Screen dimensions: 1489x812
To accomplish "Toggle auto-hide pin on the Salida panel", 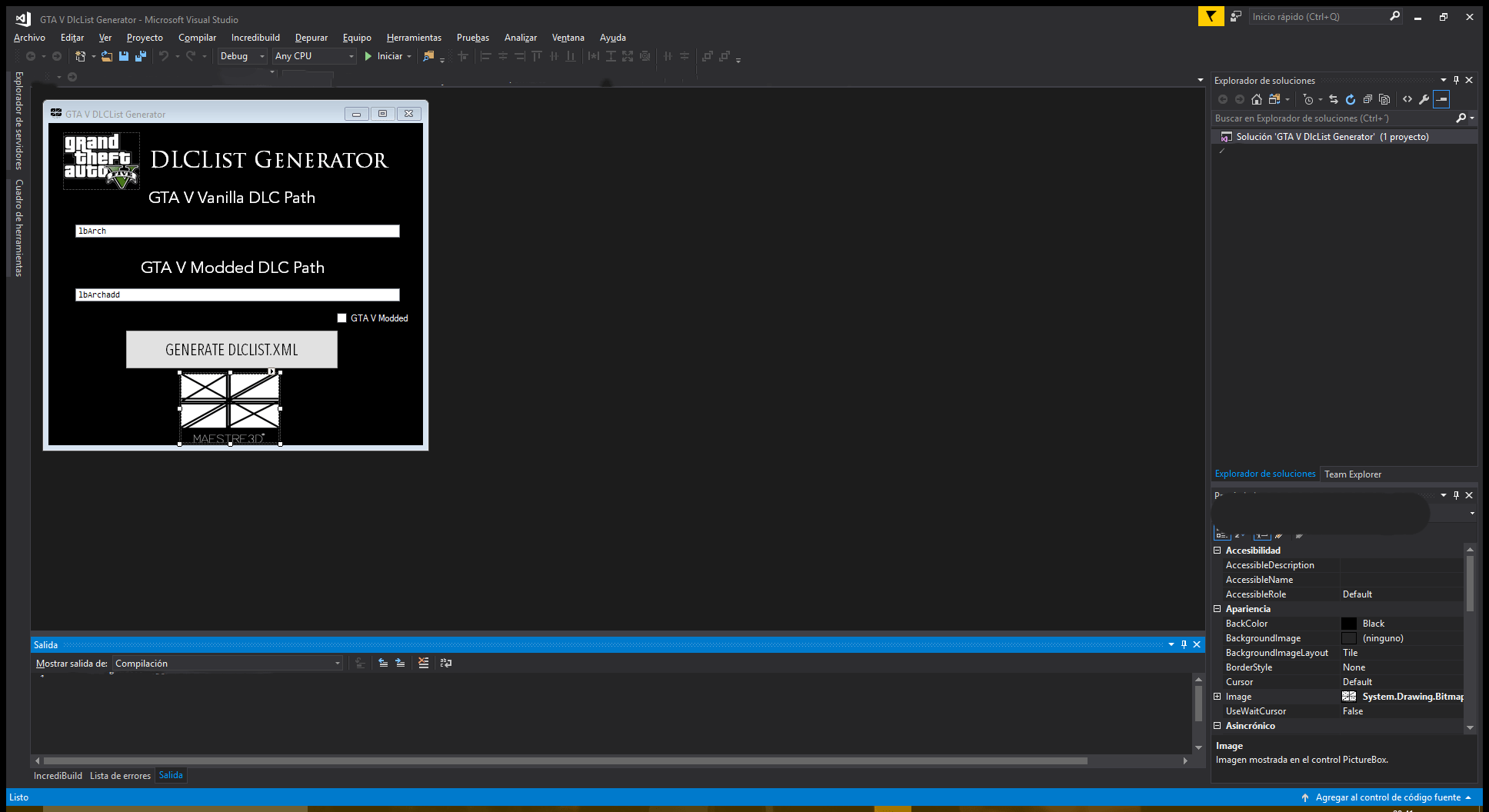I will coord(1184,644).
